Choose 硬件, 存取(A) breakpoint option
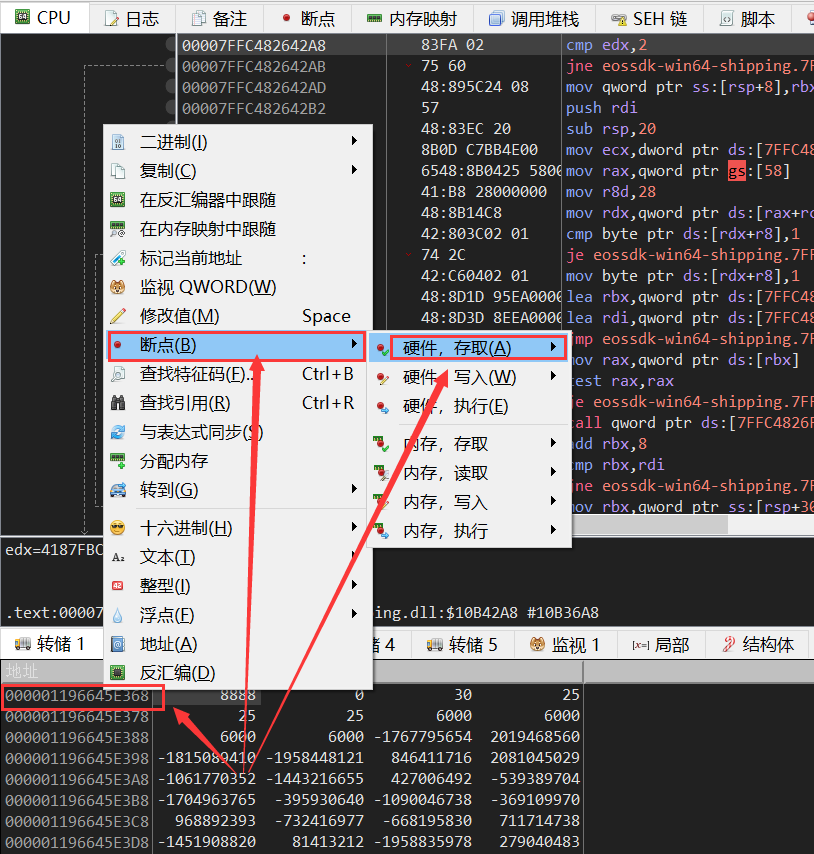 tap(468, 348)
